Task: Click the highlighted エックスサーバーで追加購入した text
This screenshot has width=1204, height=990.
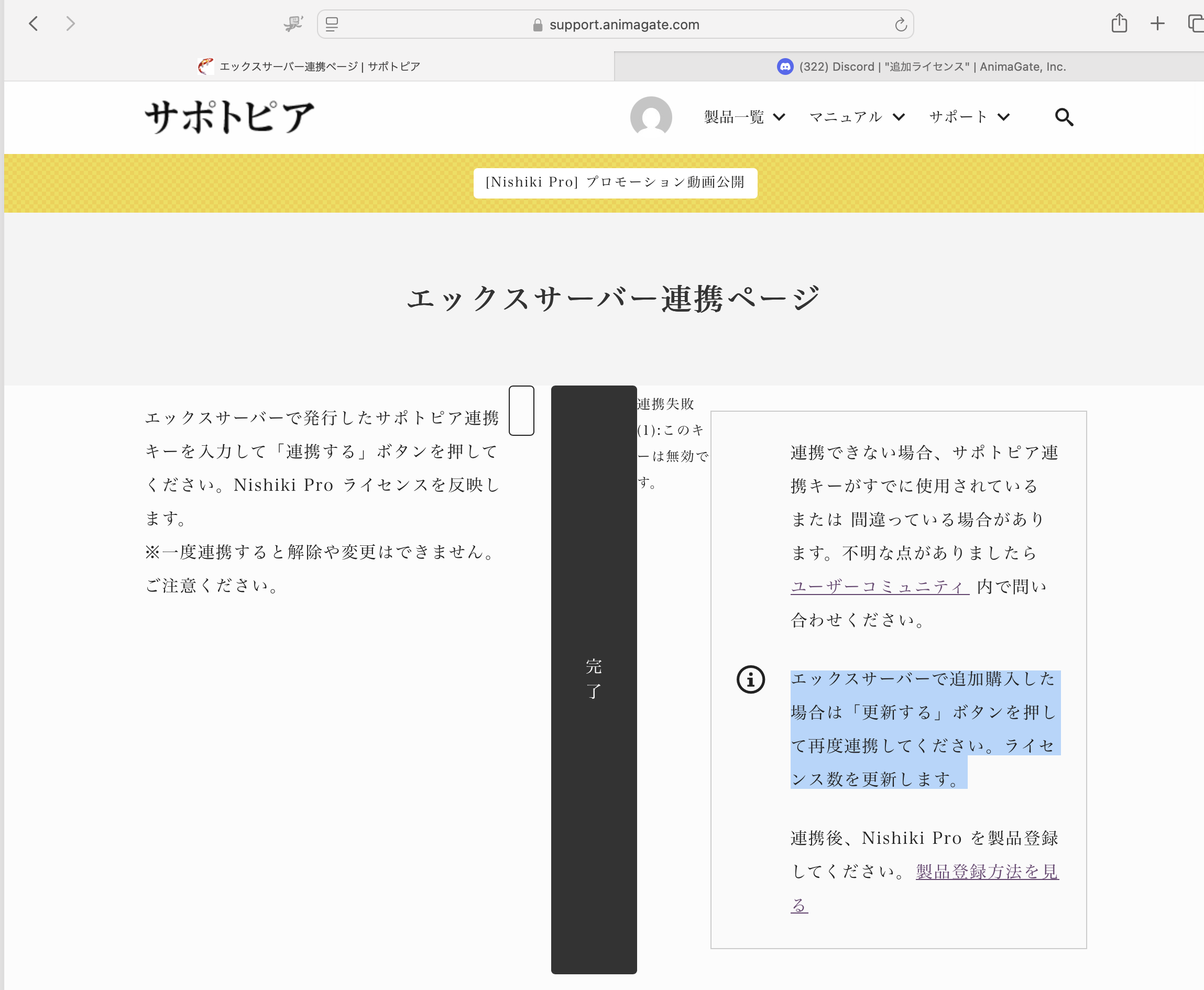Action: [925, 729]
